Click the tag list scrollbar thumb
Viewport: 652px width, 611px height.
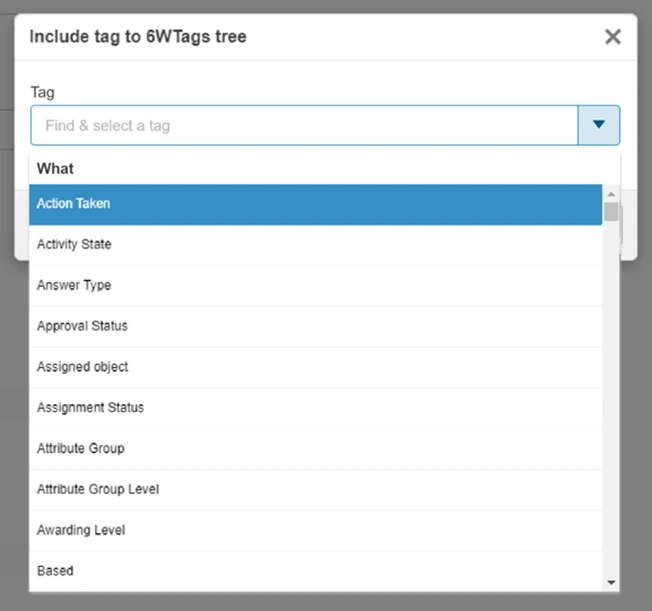[611, 211]
